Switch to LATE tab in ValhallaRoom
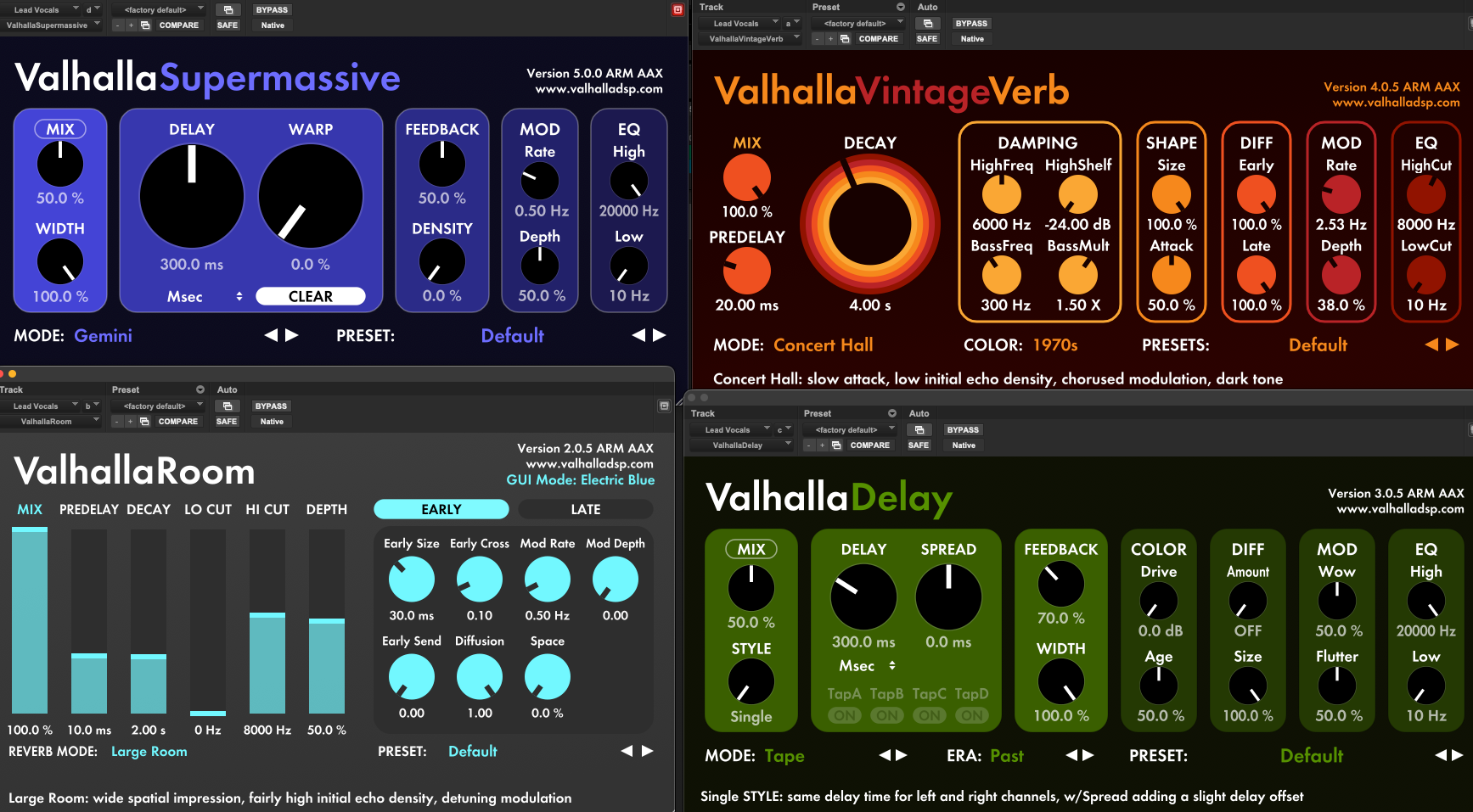1473x812 pixels. coord(586,509)
